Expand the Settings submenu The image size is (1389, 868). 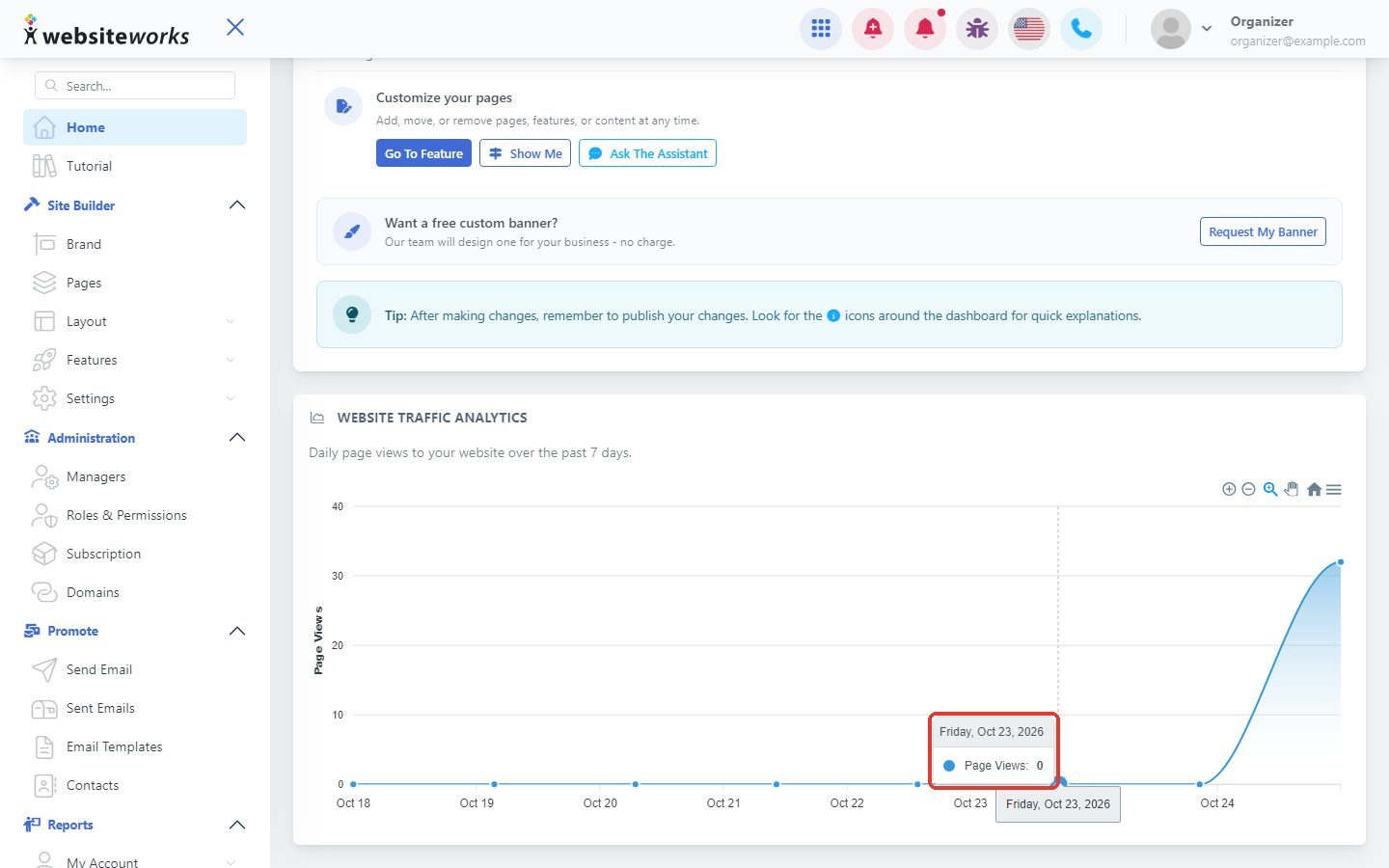tap(231, 398)
